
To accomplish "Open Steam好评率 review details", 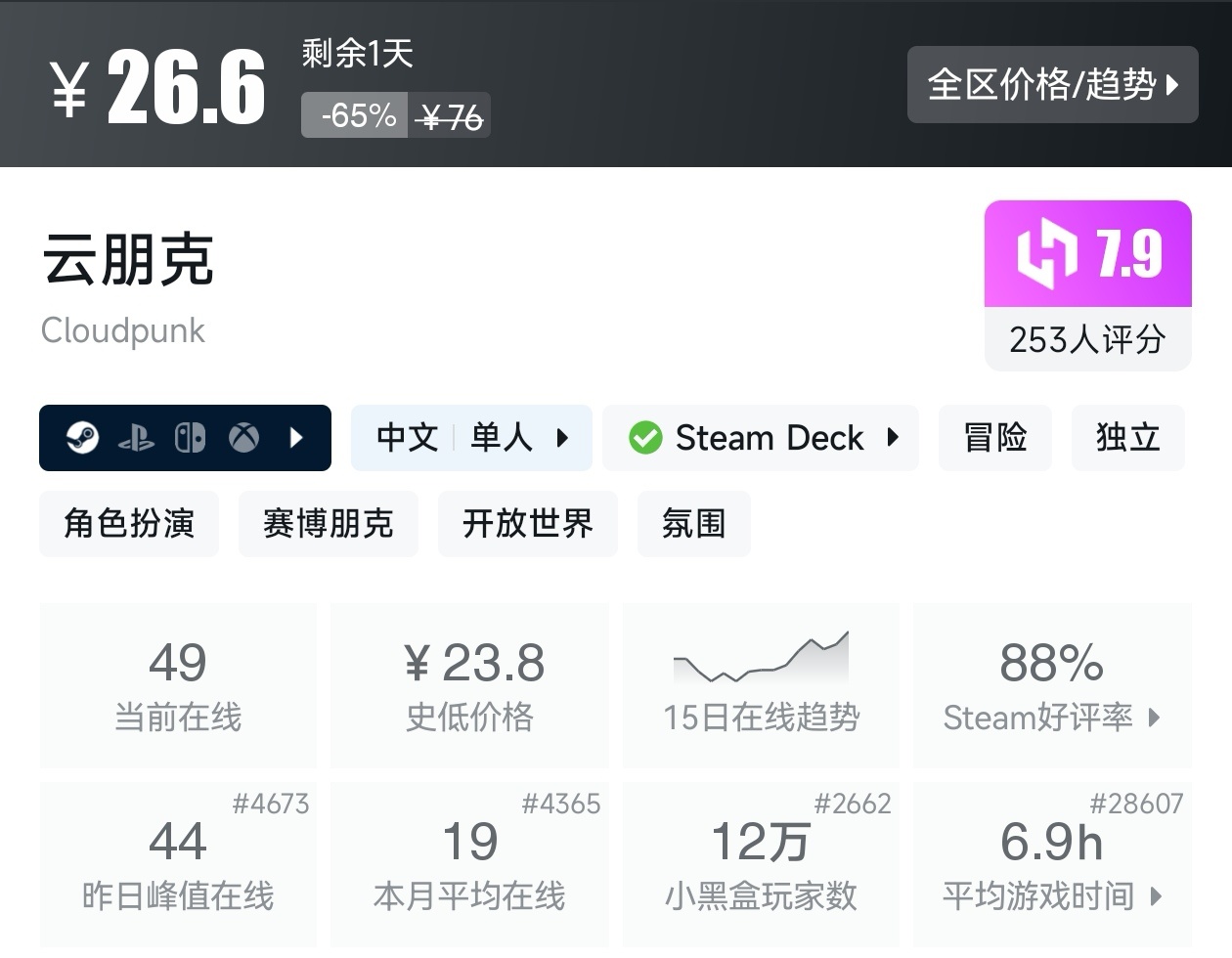I will (x=1052, y=686).
